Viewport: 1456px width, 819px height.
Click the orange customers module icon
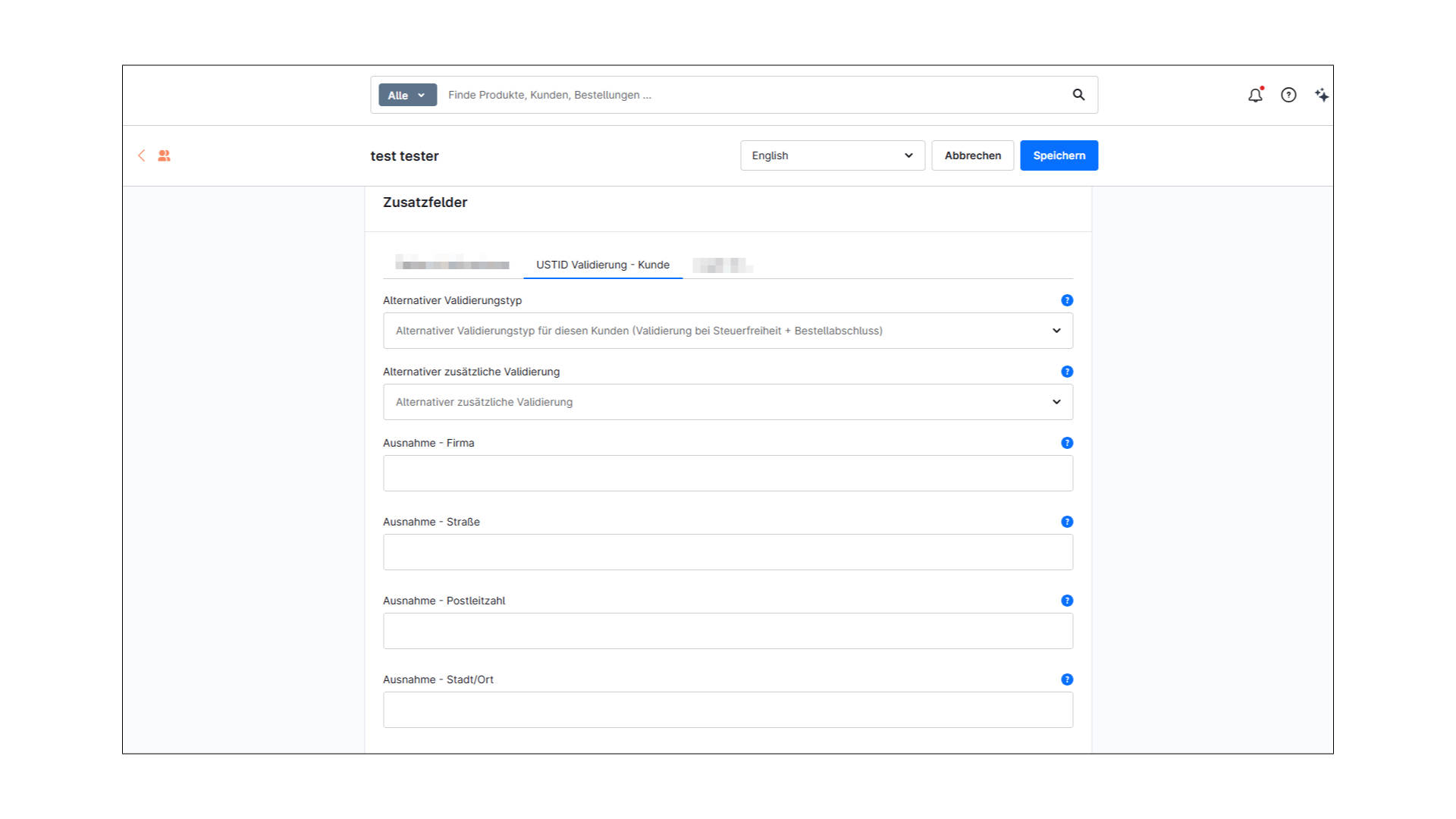164,155
